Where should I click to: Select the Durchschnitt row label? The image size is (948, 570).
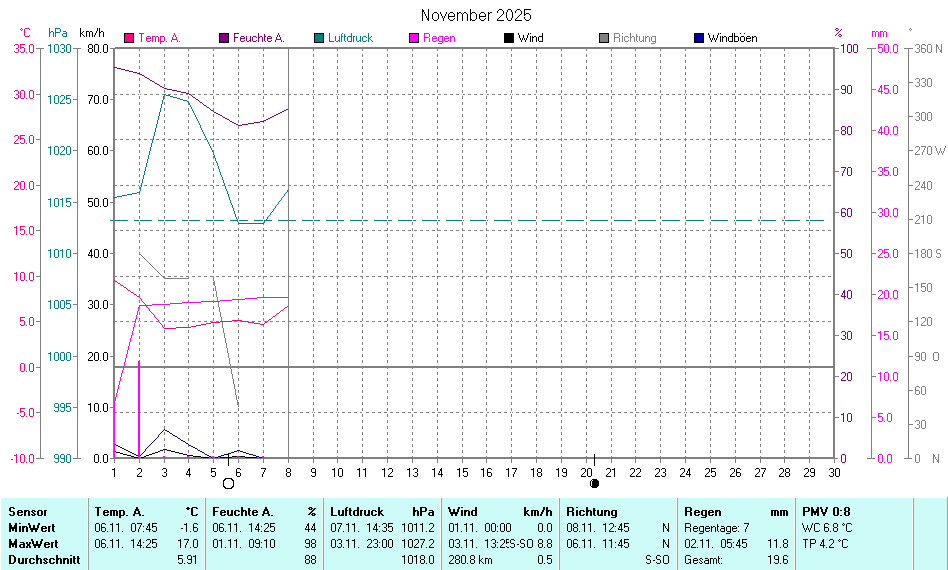pyautogui.click(x=44, y=560)
